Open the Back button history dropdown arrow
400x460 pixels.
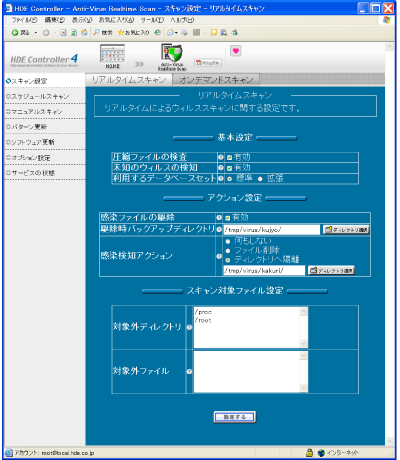(36, 33)
